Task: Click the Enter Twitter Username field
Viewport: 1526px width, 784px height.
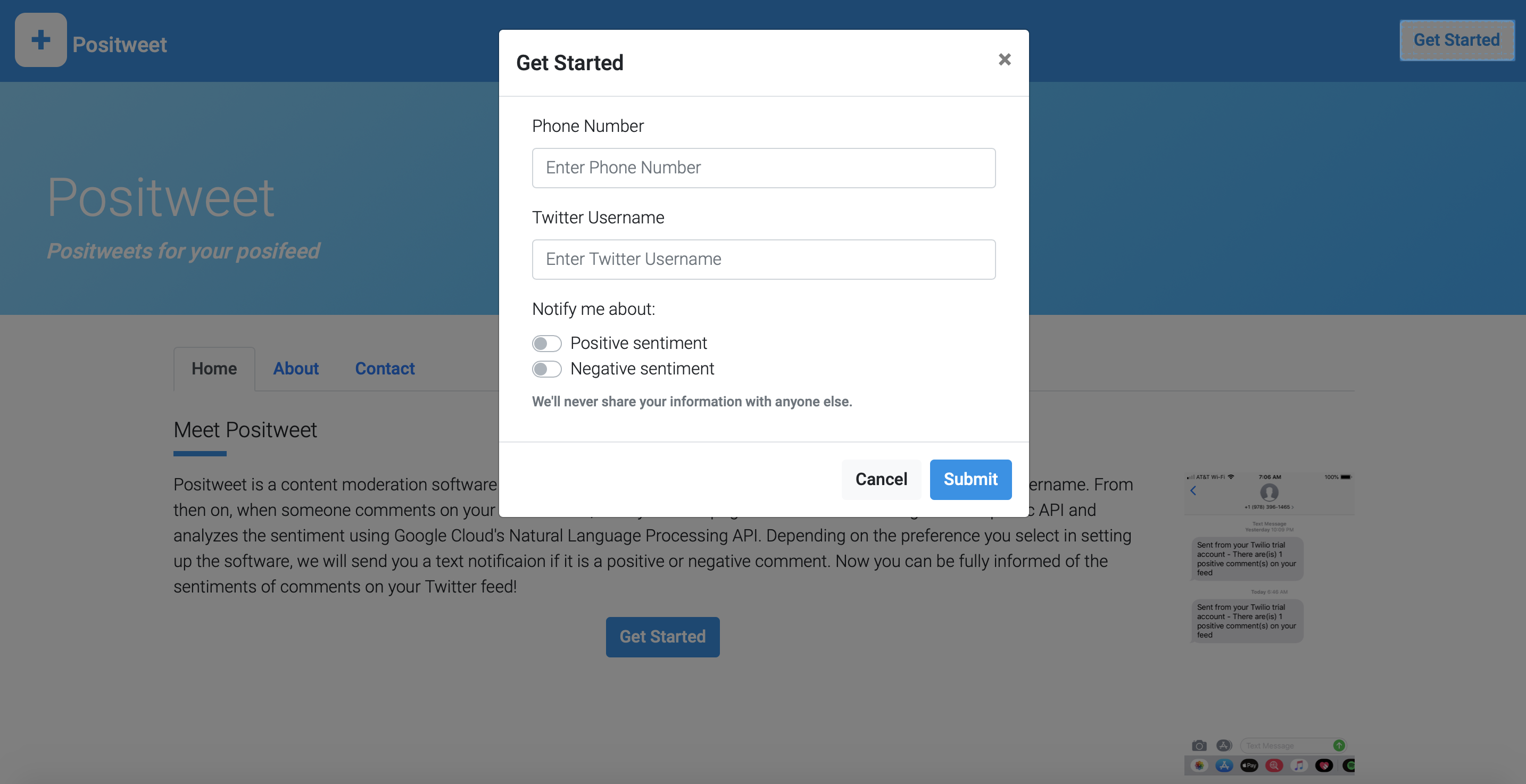Action: click(764, 260)
